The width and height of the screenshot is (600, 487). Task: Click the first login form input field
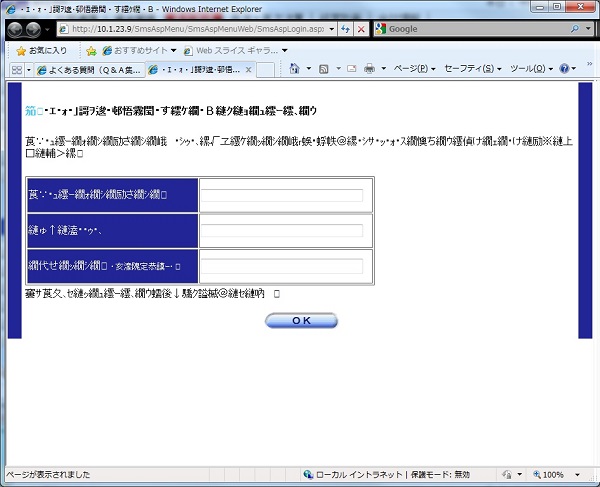click(x=282, y=195)
